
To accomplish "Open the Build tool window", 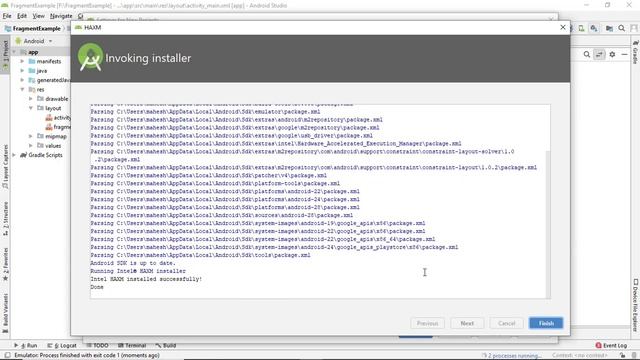I will click(166, 345).
